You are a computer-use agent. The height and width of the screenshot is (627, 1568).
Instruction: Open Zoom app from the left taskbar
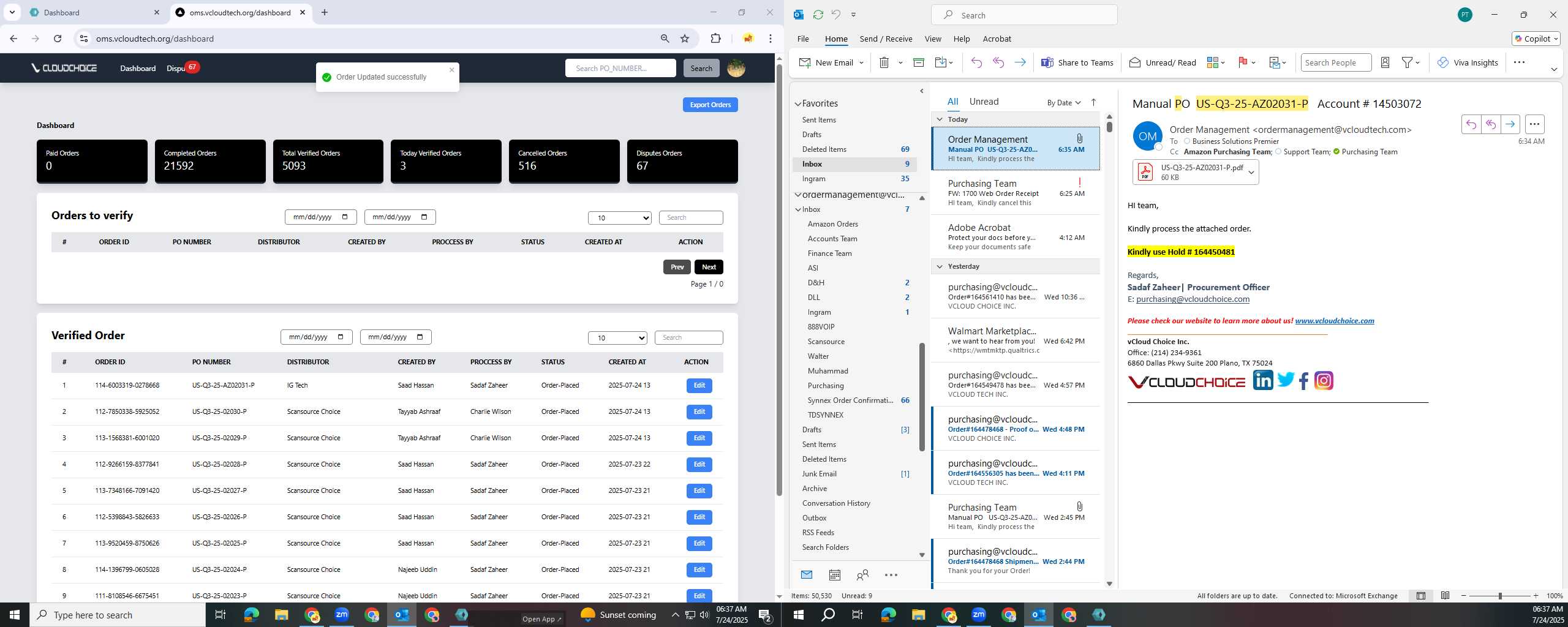click(341, 615)
